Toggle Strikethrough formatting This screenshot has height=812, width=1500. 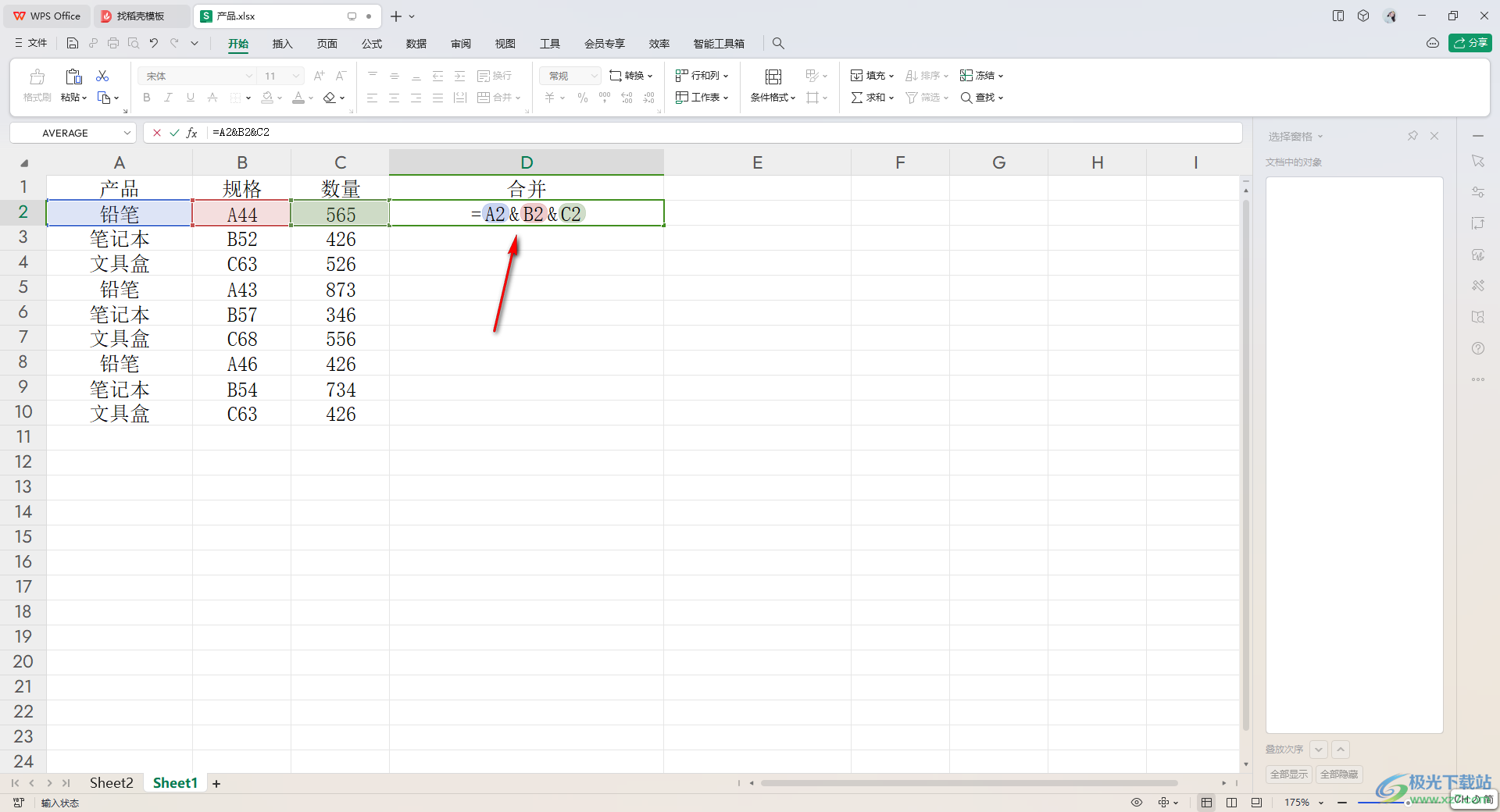[212, 98]
